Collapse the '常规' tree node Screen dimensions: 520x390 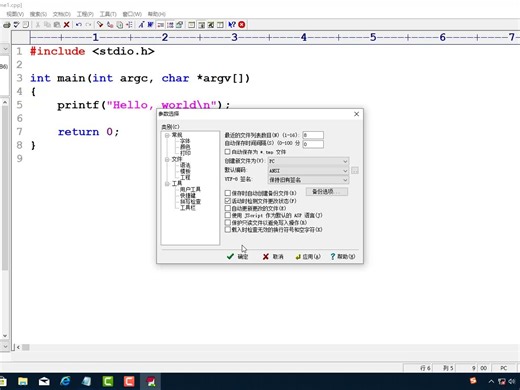(x=167, y=135)
